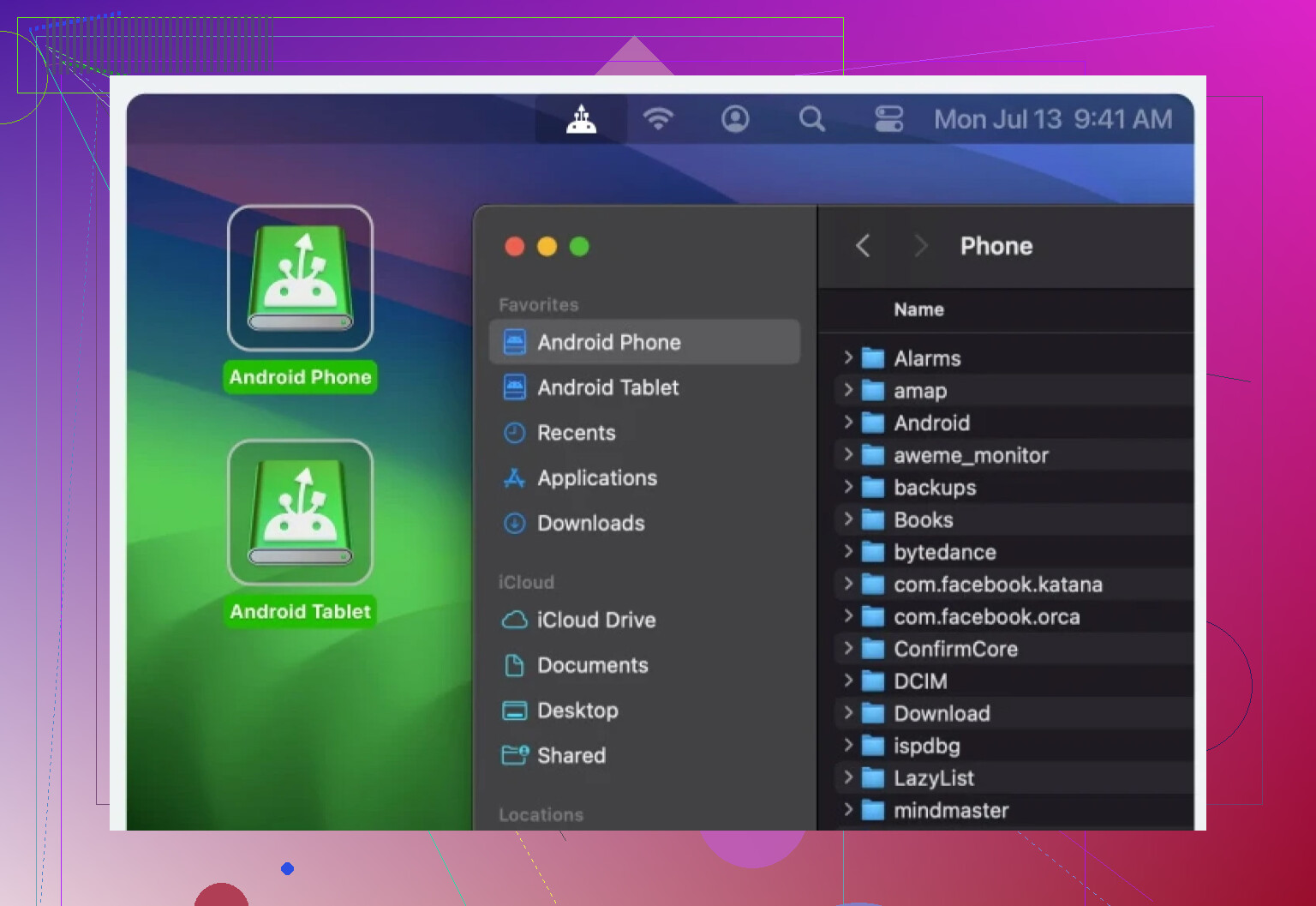Expand the Books folder

point(847,519)
